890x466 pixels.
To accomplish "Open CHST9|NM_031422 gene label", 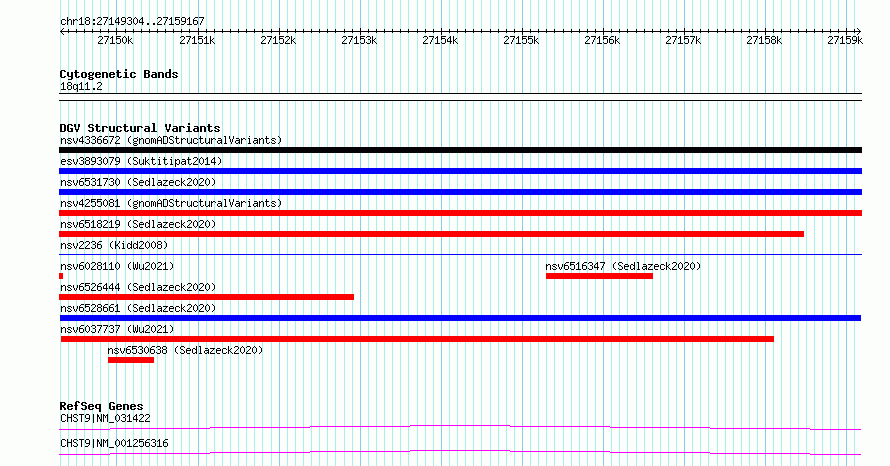I will [105, 418].
